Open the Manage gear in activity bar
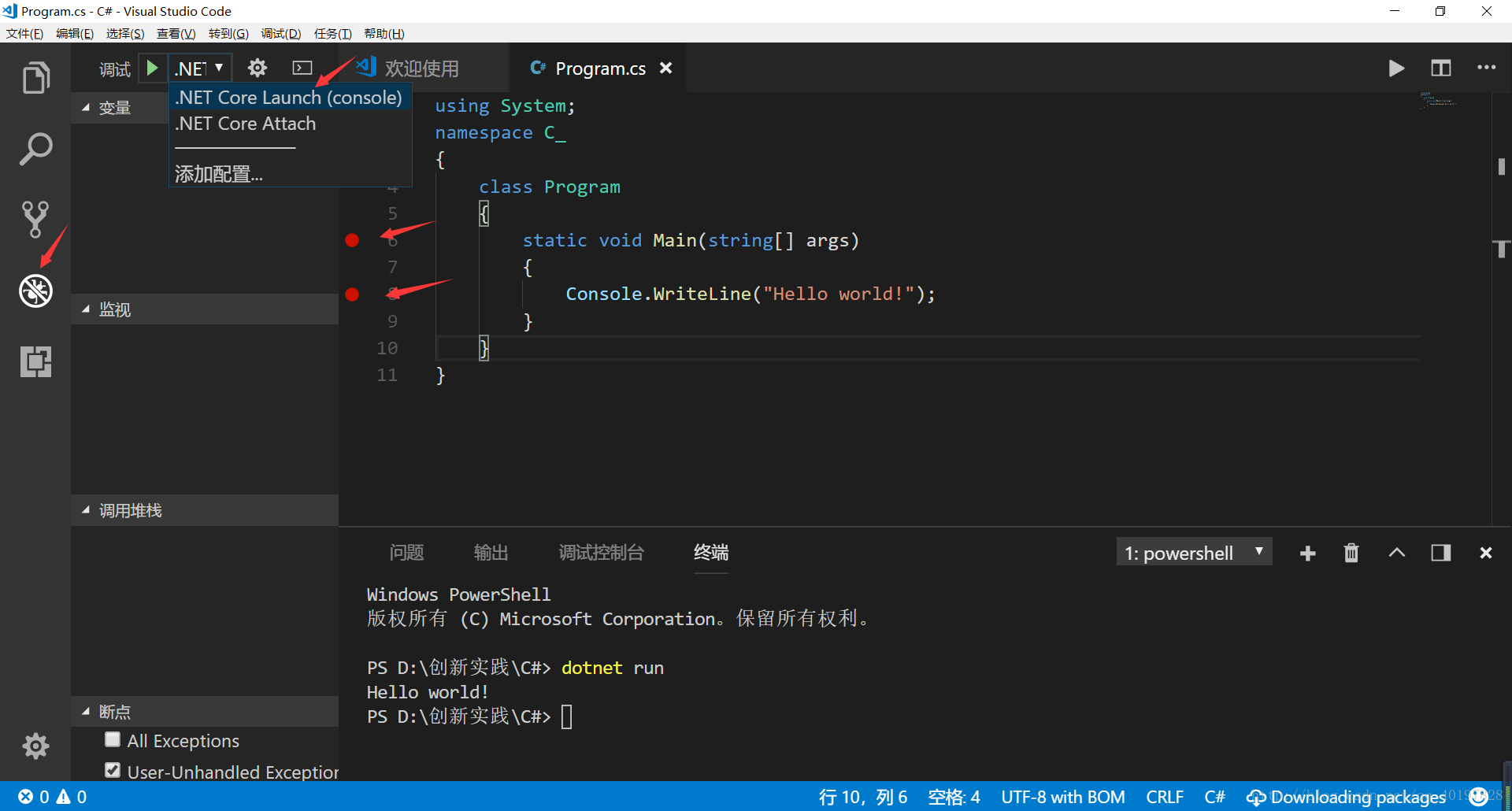This screenshot has height=811, width=1512. pyautogui.click(x=35, y=746)
